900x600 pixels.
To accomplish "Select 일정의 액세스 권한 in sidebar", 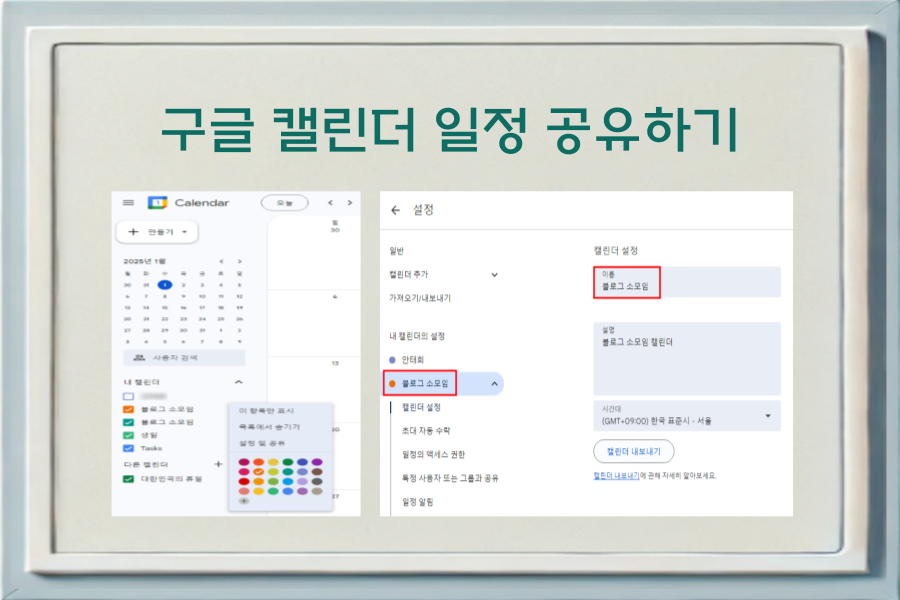I will (x=433, y=454).
